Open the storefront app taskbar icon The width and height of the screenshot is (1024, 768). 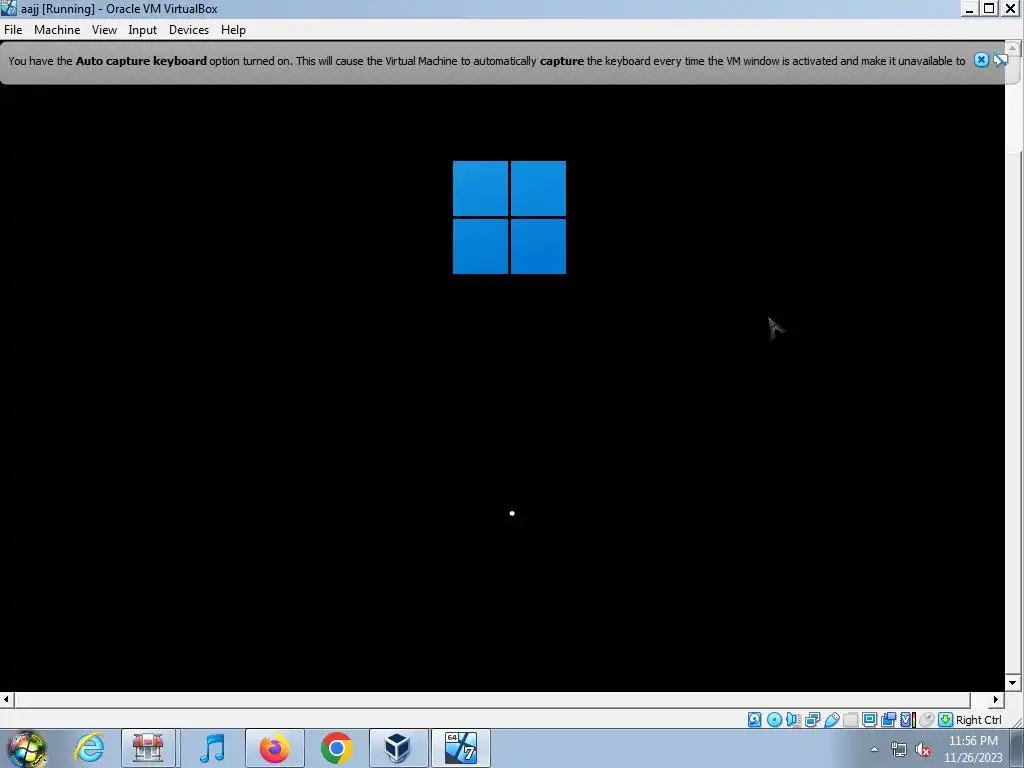click(x=148, y=748)
